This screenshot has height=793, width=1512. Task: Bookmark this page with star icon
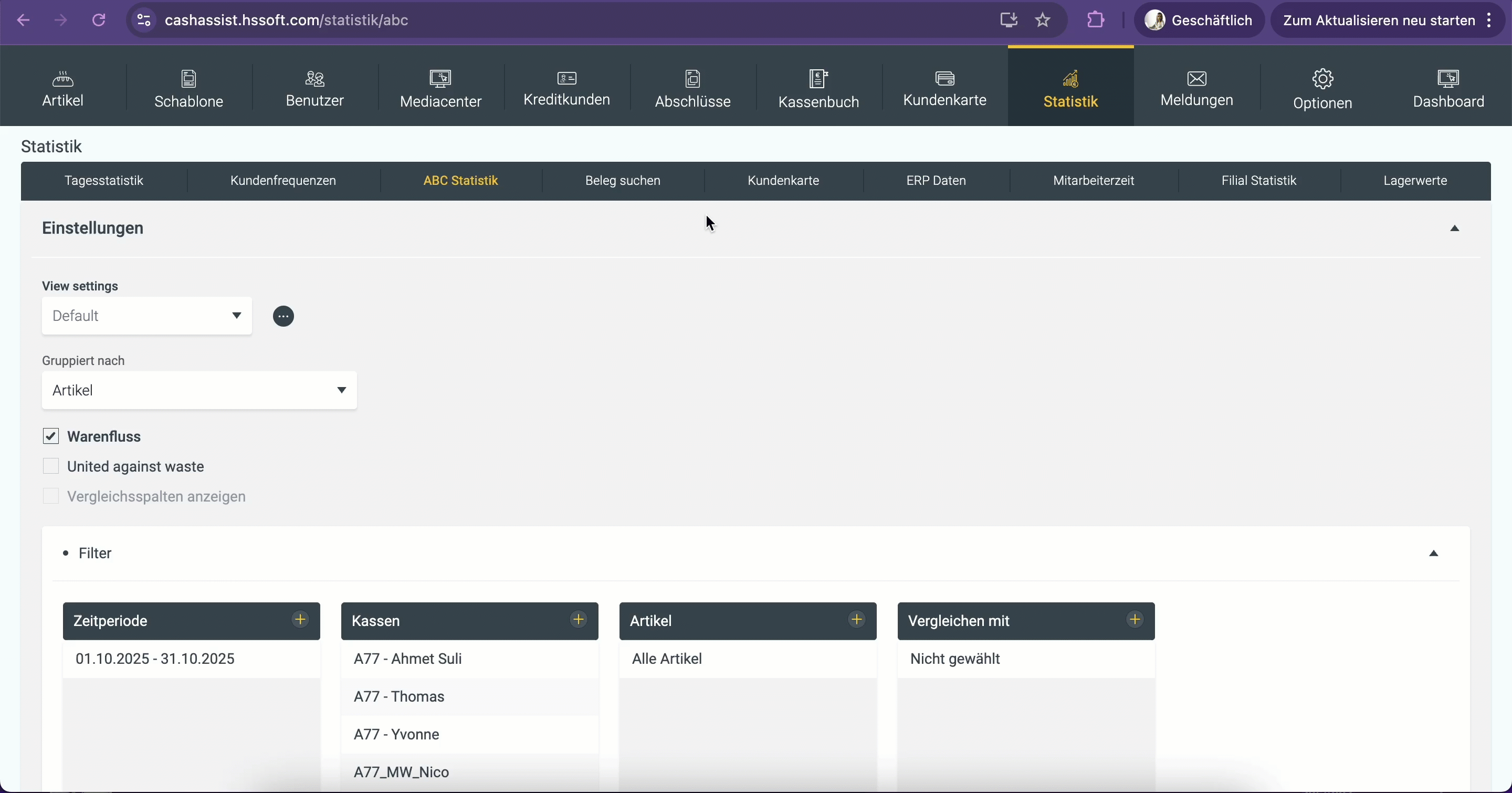tap(1043, 20)
